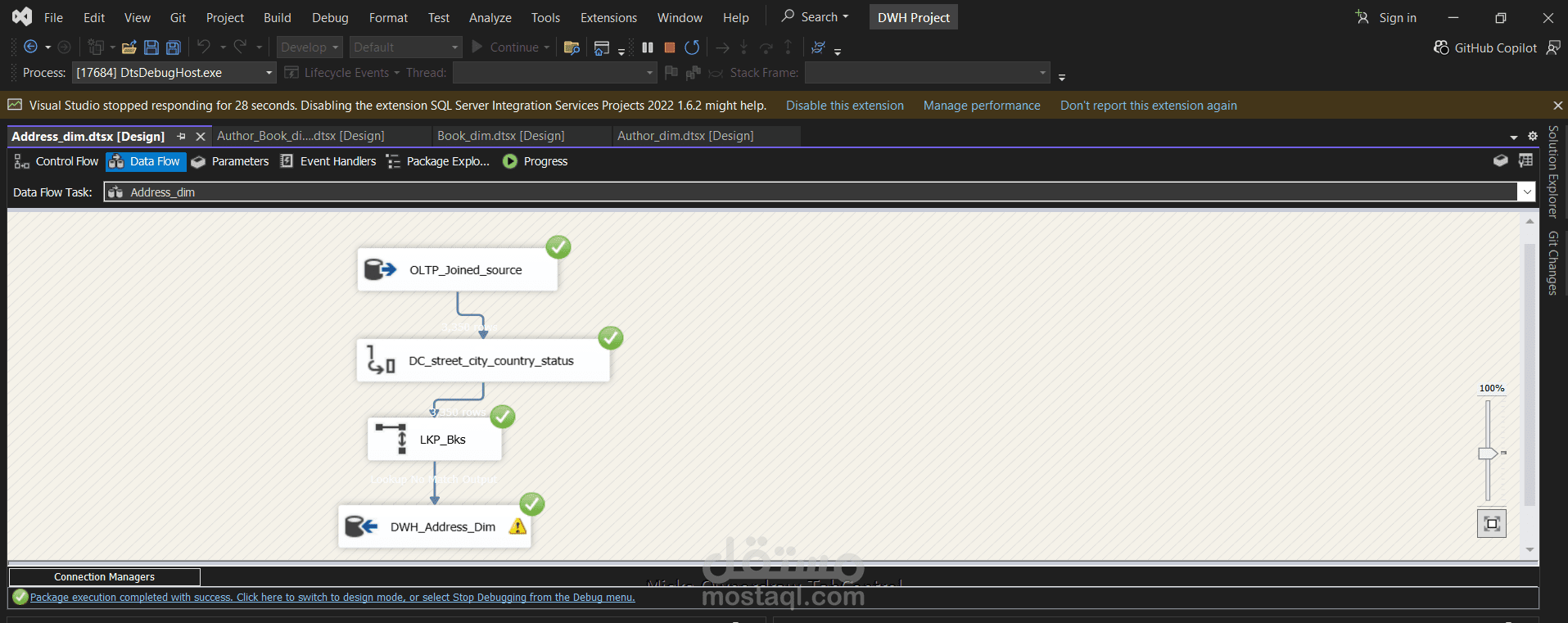1568x623 pixels.
Task: Select the OLTP_Joined_source component
Action: point(458,269)
